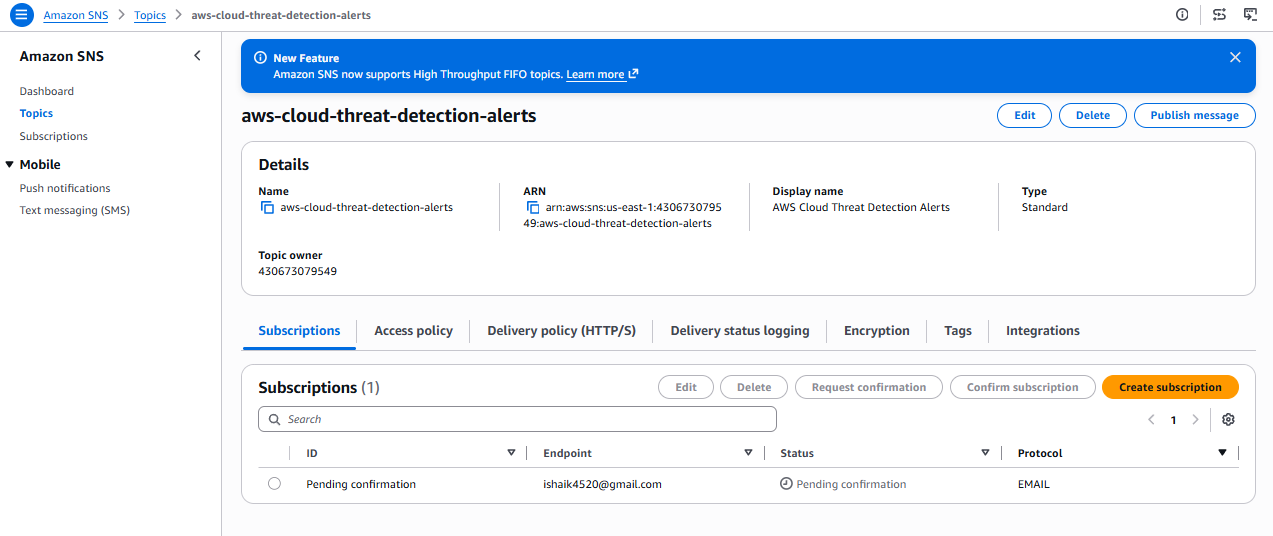
Task: Sort subscriptions by Endpoint column arrow
Action: click(x=748, y=453)
